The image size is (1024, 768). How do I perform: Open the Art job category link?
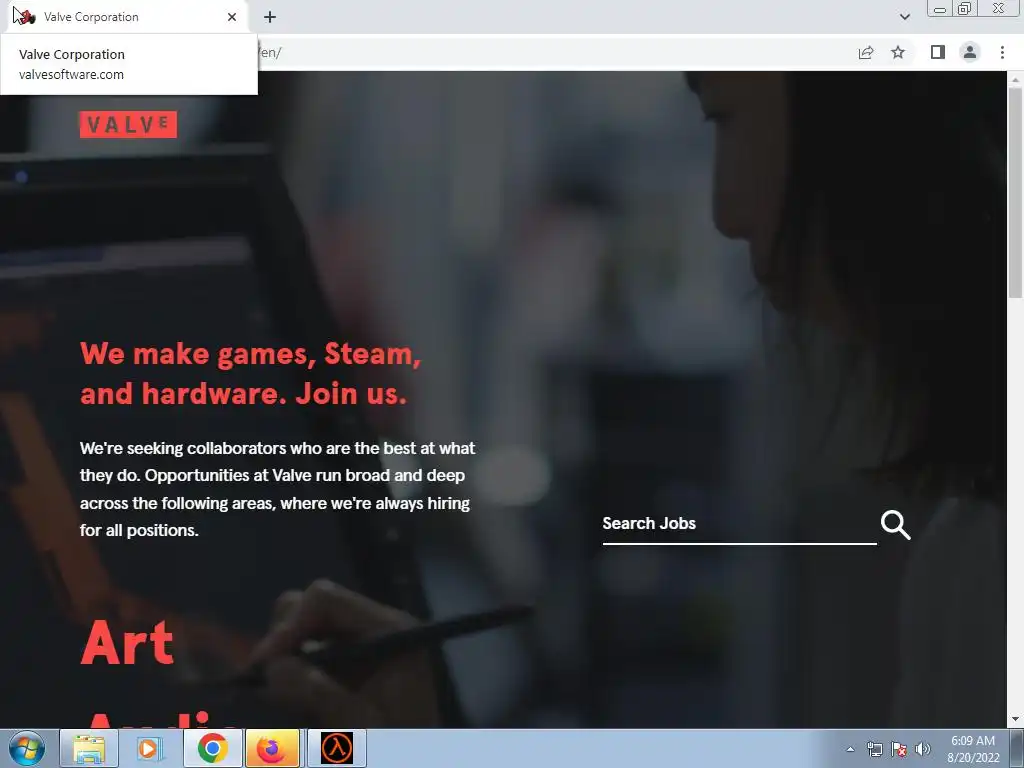point(127,643)
